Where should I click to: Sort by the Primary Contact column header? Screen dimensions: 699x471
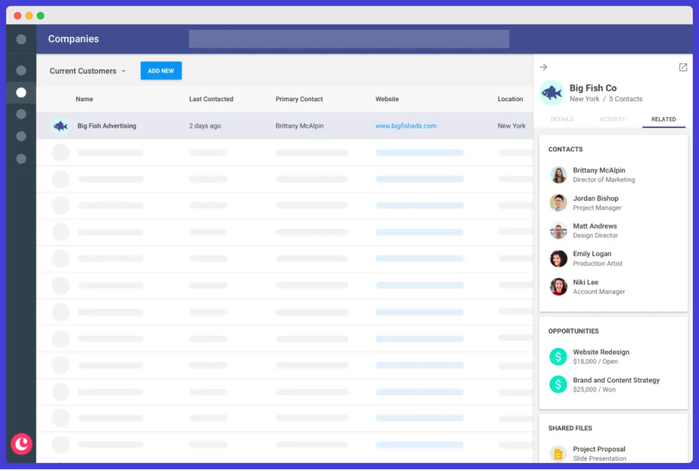point(299,99)
